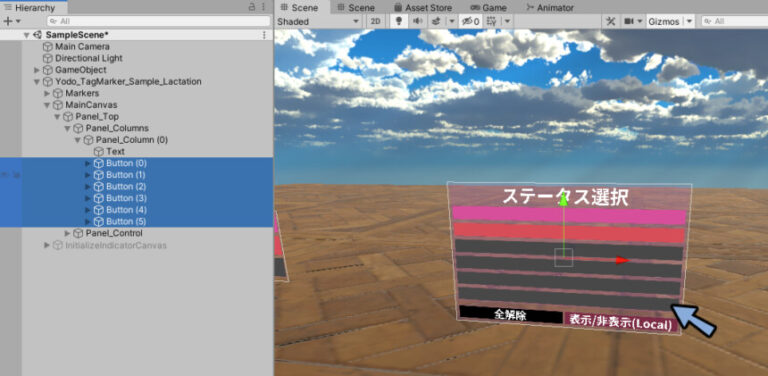Select Main Camera in the hierarchy
Viewport: 768px width, 376px height.
(82, 47)
